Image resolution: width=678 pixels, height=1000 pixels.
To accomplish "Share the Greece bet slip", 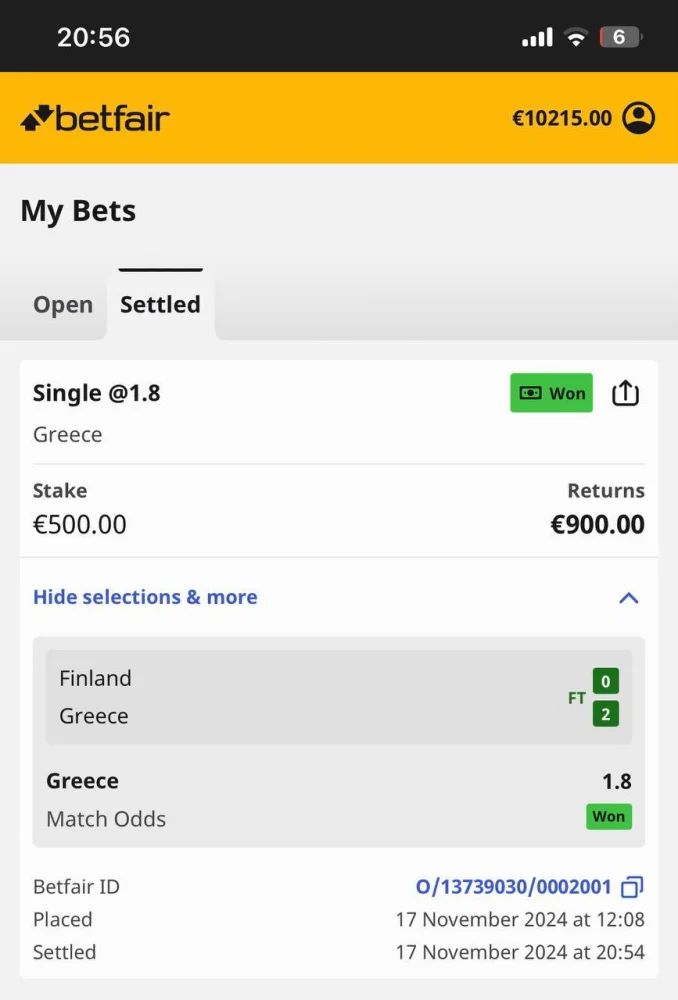I will point(625,393).
